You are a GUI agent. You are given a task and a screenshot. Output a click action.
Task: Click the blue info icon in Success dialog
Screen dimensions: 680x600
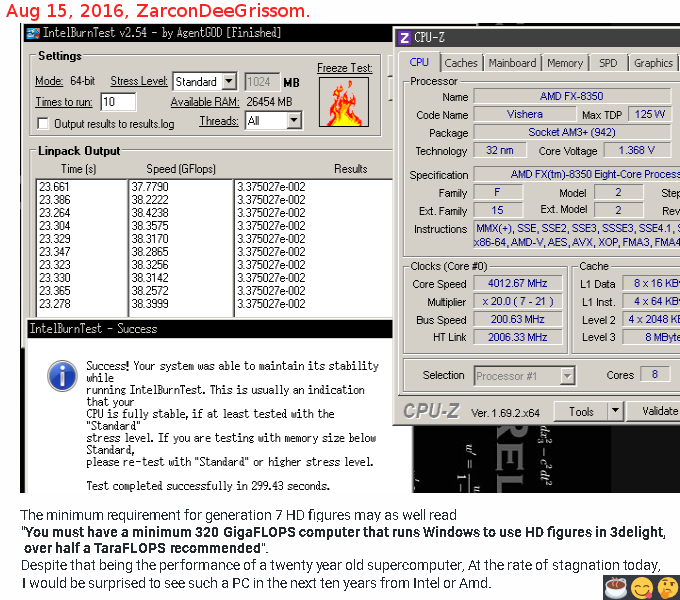pyautogui.click(x=62, y=375)
